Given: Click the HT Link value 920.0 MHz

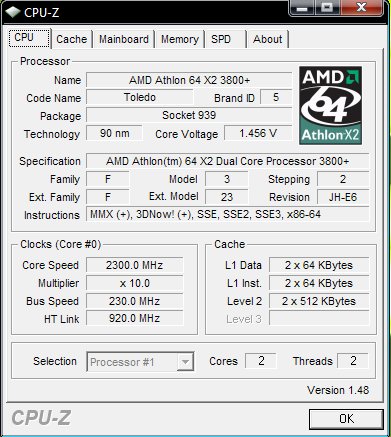Looking at the screenshot, I should [x=135, y=319].
